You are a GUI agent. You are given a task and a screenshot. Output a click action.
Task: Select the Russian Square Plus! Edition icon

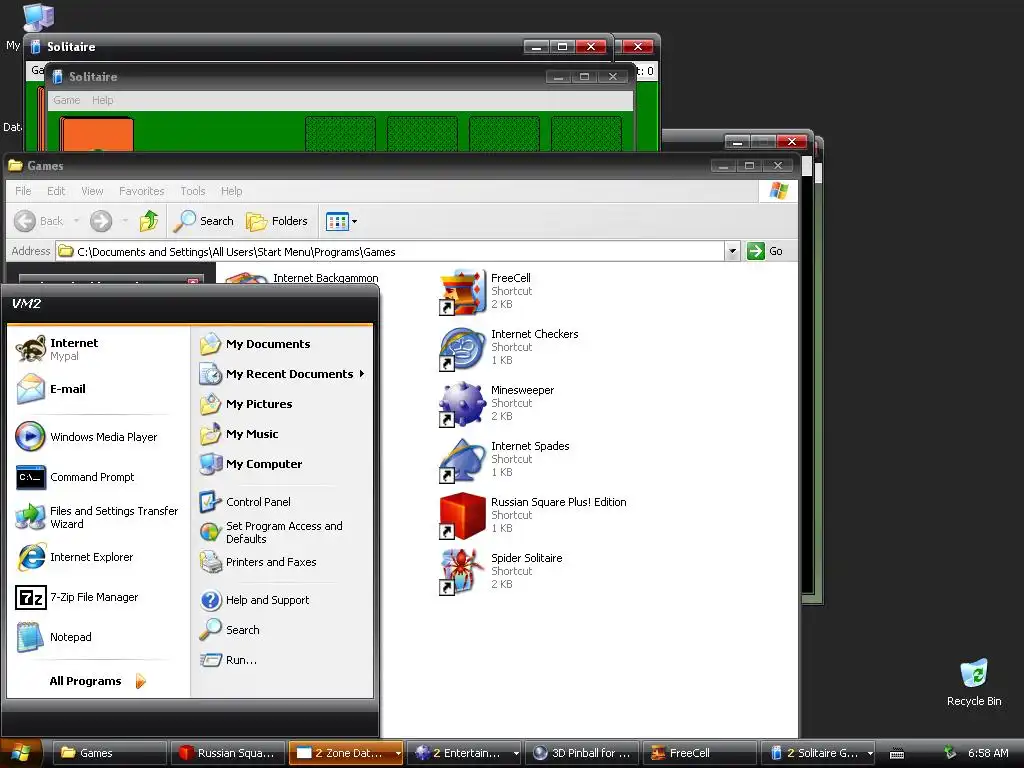(x=462, y=516)
